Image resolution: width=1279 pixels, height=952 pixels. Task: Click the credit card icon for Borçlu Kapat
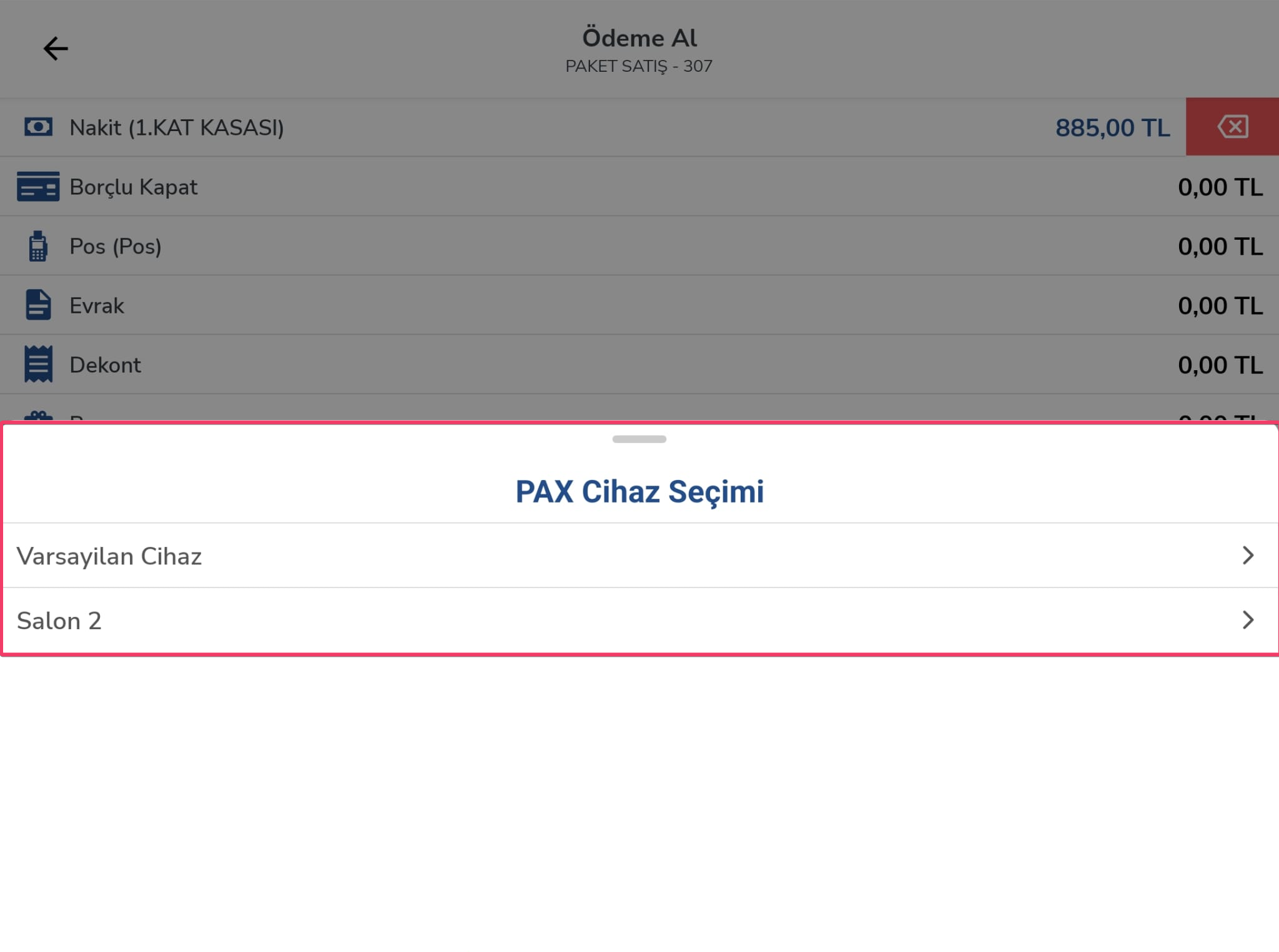pos(38,187)
